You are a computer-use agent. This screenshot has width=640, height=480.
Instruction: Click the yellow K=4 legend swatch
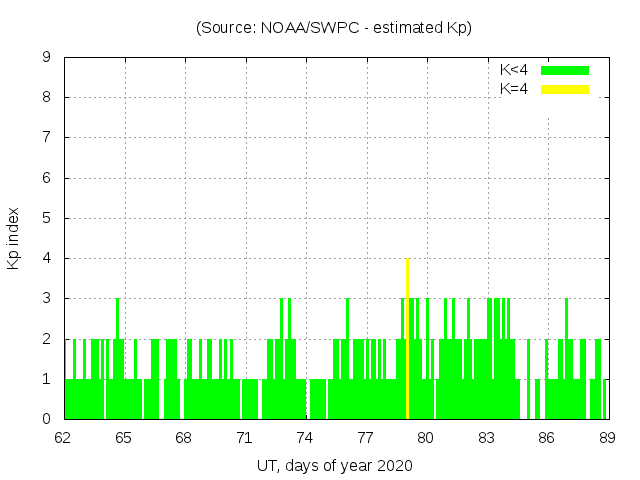[x=565, y=89]
